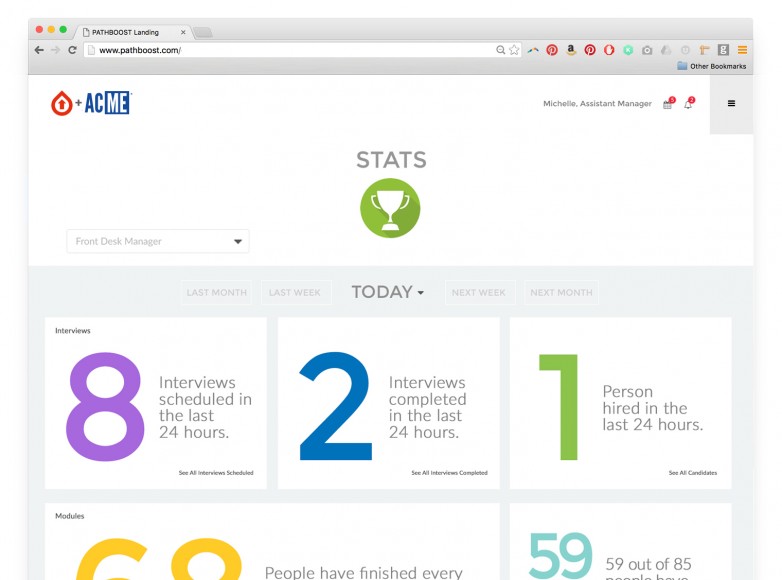Click the Amazon extension icon
The width and height of the screenshot is (782, 580).
click(x=570, y=50)
